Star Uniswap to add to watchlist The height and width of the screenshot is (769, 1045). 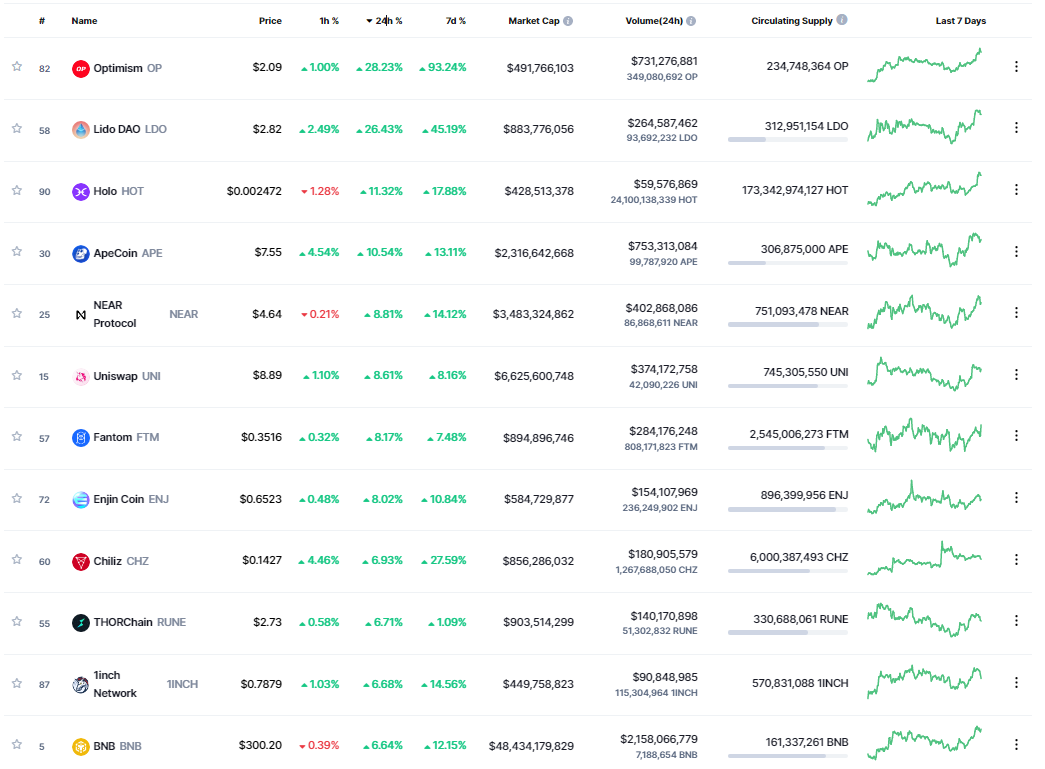point(17,375)
